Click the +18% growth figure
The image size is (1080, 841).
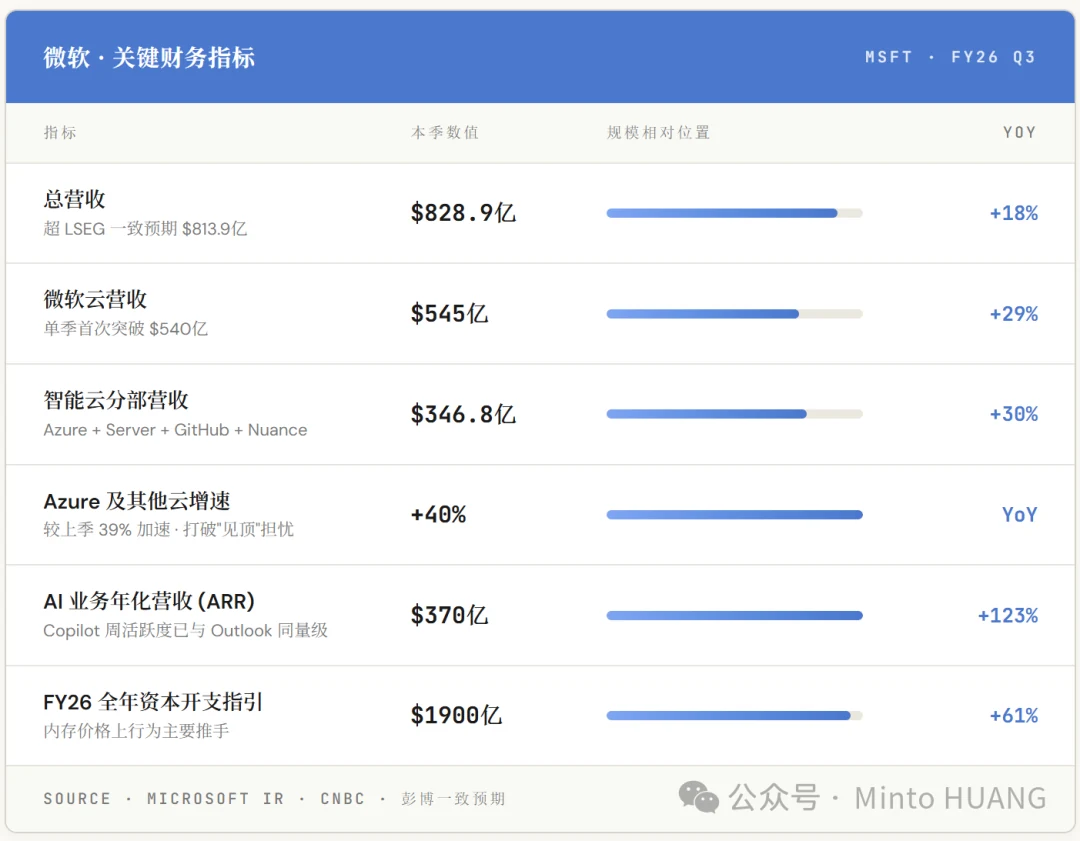pos(1014,214)
